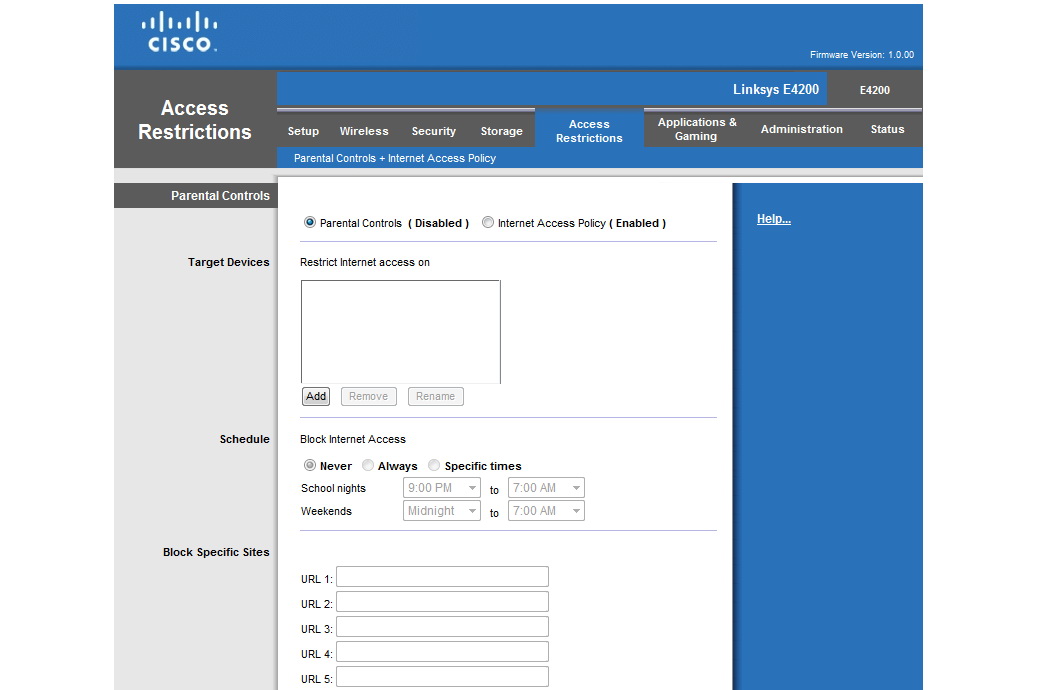Image resolution: width=1040 pixels, height=690 pixels.
Task: Expand Weekends end time dropdown
Action: click(x=546, y=511)
